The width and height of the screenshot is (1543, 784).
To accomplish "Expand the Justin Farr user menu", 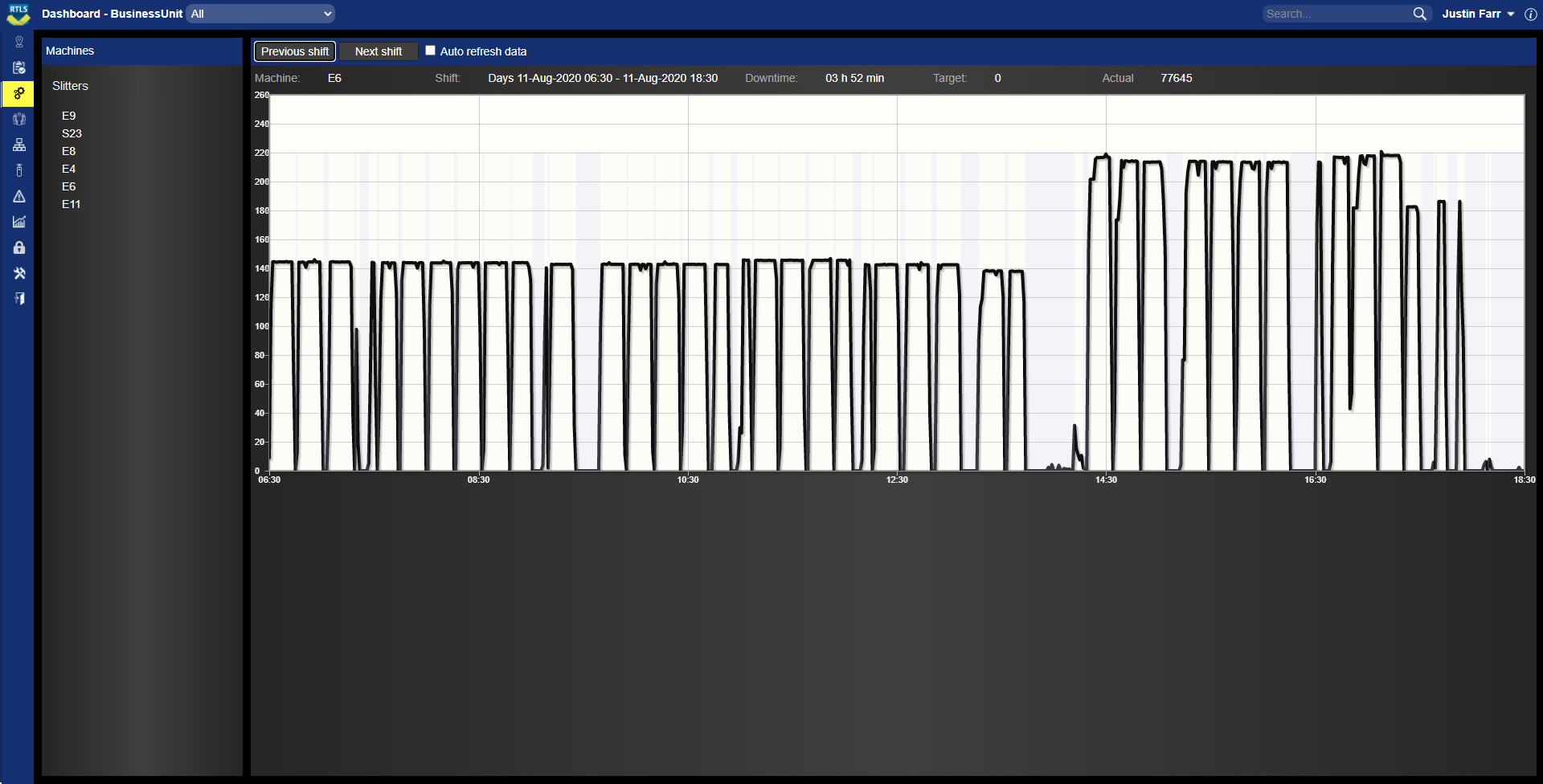I will 1477,14.
